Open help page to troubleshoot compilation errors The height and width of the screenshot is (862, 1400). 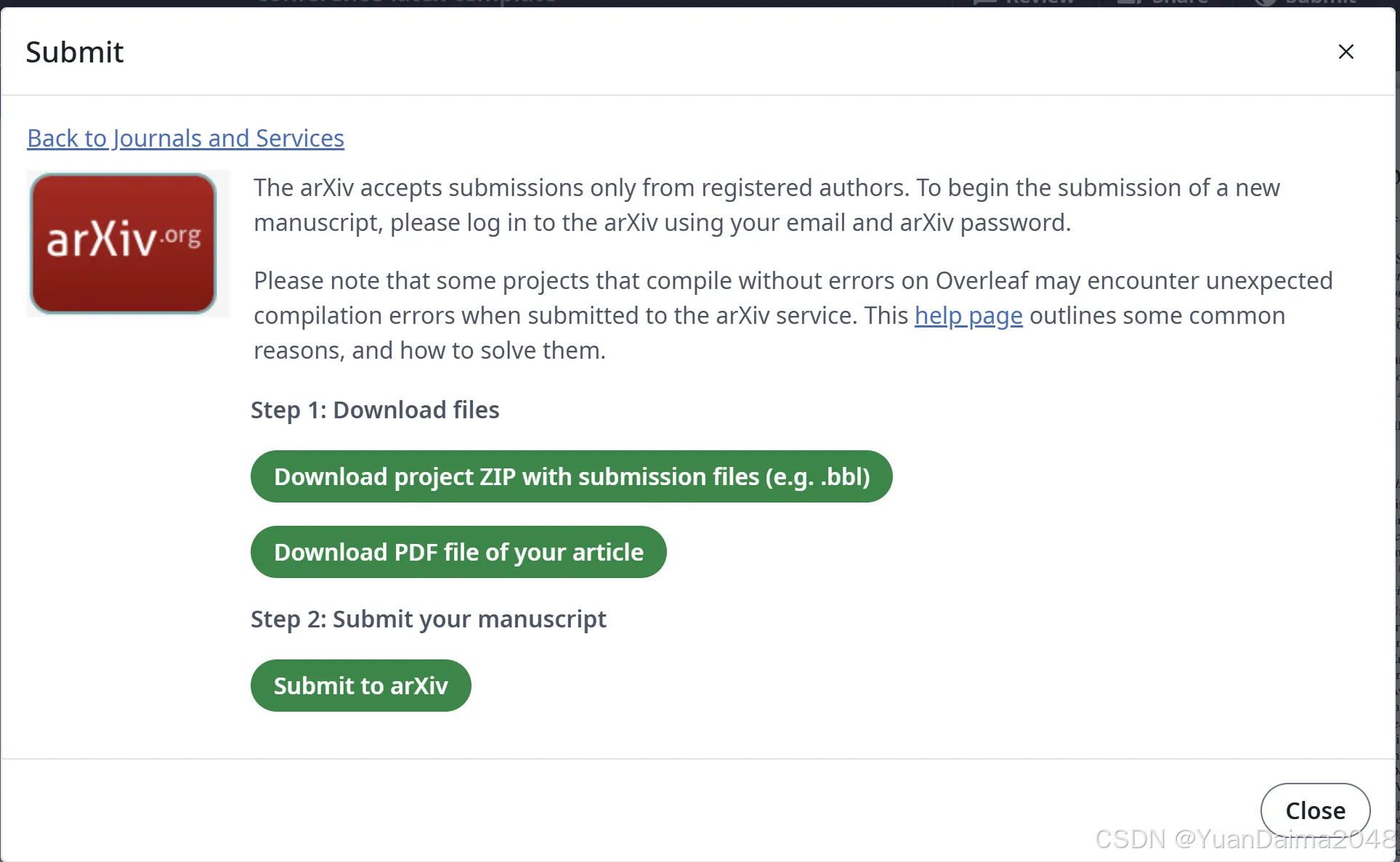(x=968, y=316)
